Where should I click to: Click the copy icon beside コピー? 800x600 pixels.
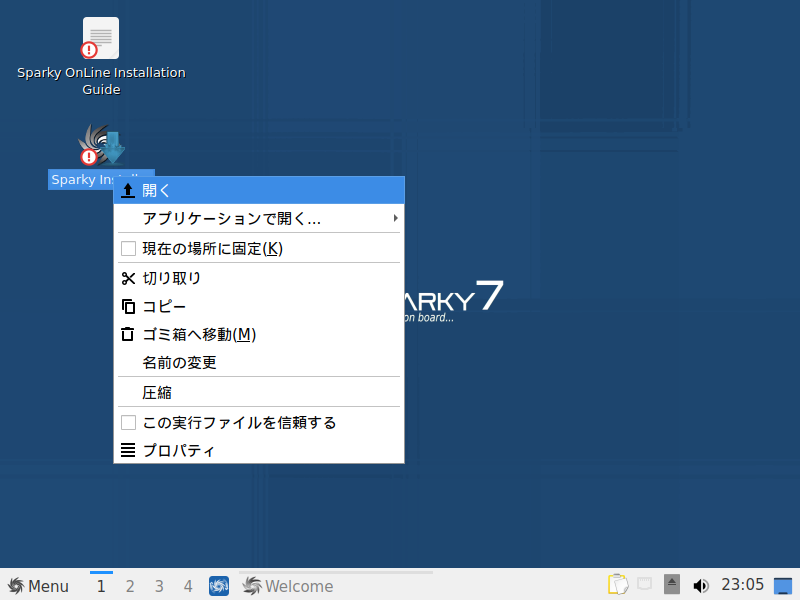click(128, 307)
